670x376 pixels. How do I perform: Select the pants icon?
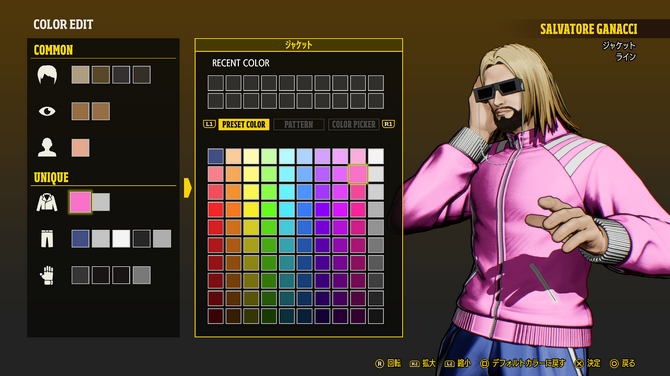tap(47, 238)
